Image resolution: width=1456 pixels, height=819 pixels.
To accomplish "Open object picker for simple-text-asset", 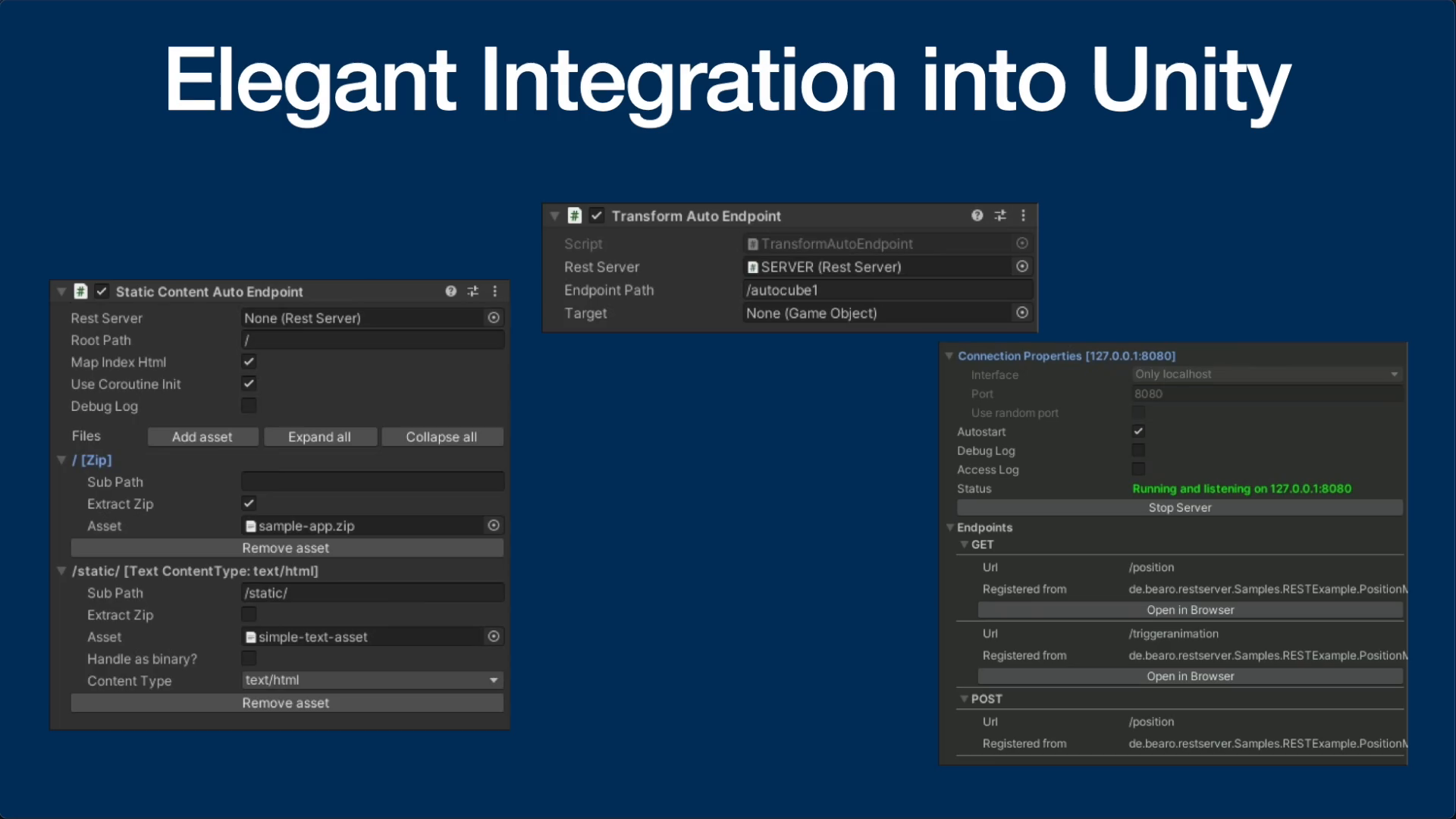I will [494, 636].
